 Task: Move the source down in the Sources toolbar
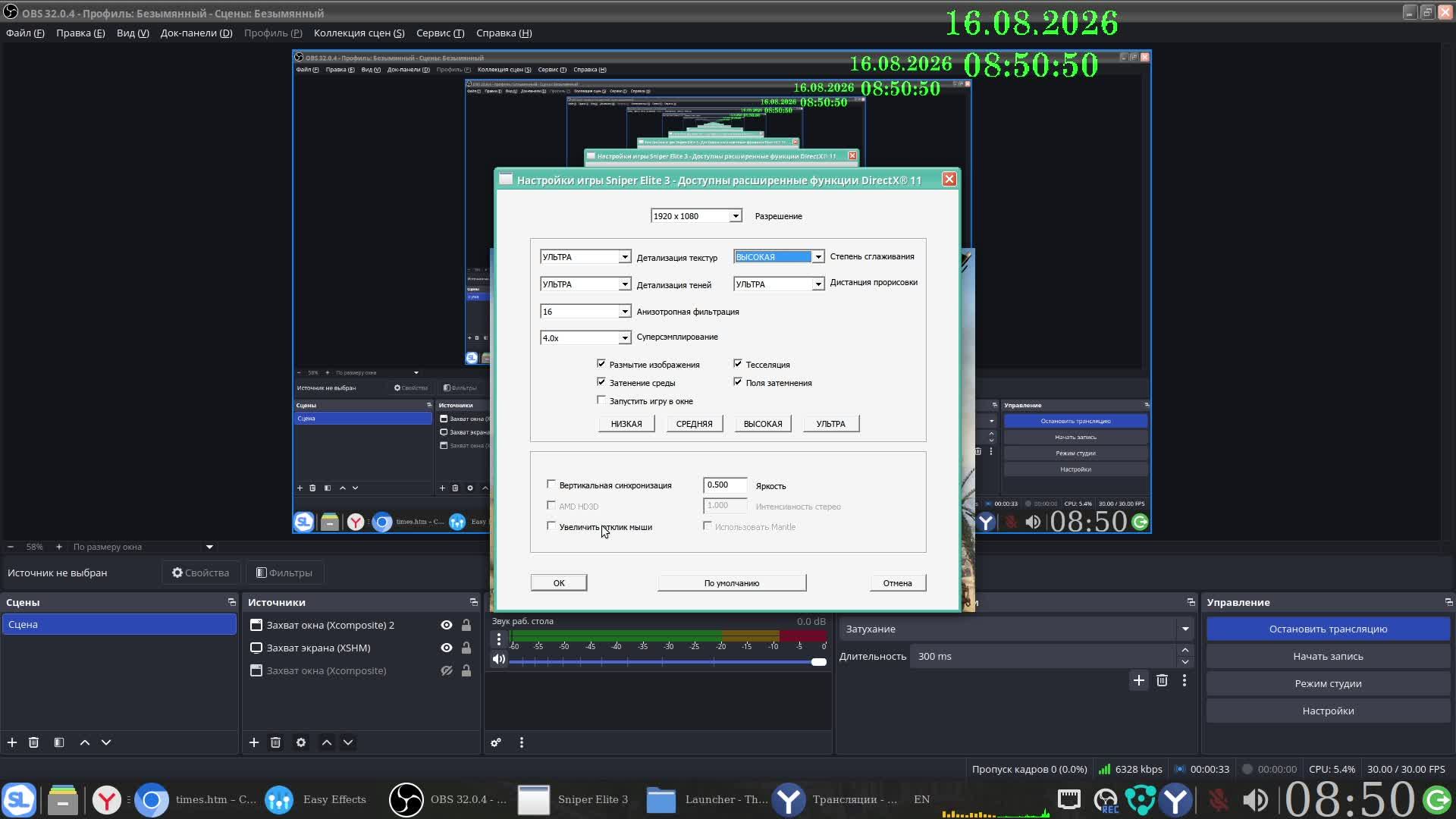(x=348, y=742)
